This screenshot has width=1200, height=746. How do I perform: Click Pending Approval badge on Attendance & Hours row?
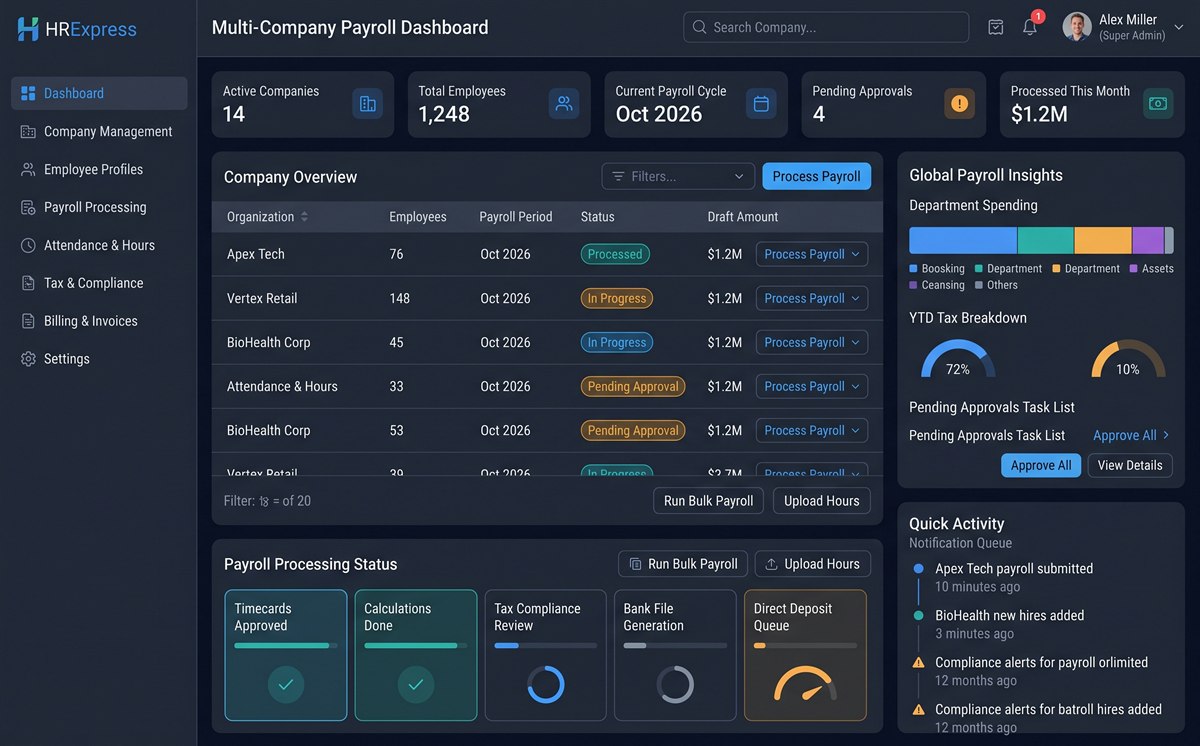(633, 386)
